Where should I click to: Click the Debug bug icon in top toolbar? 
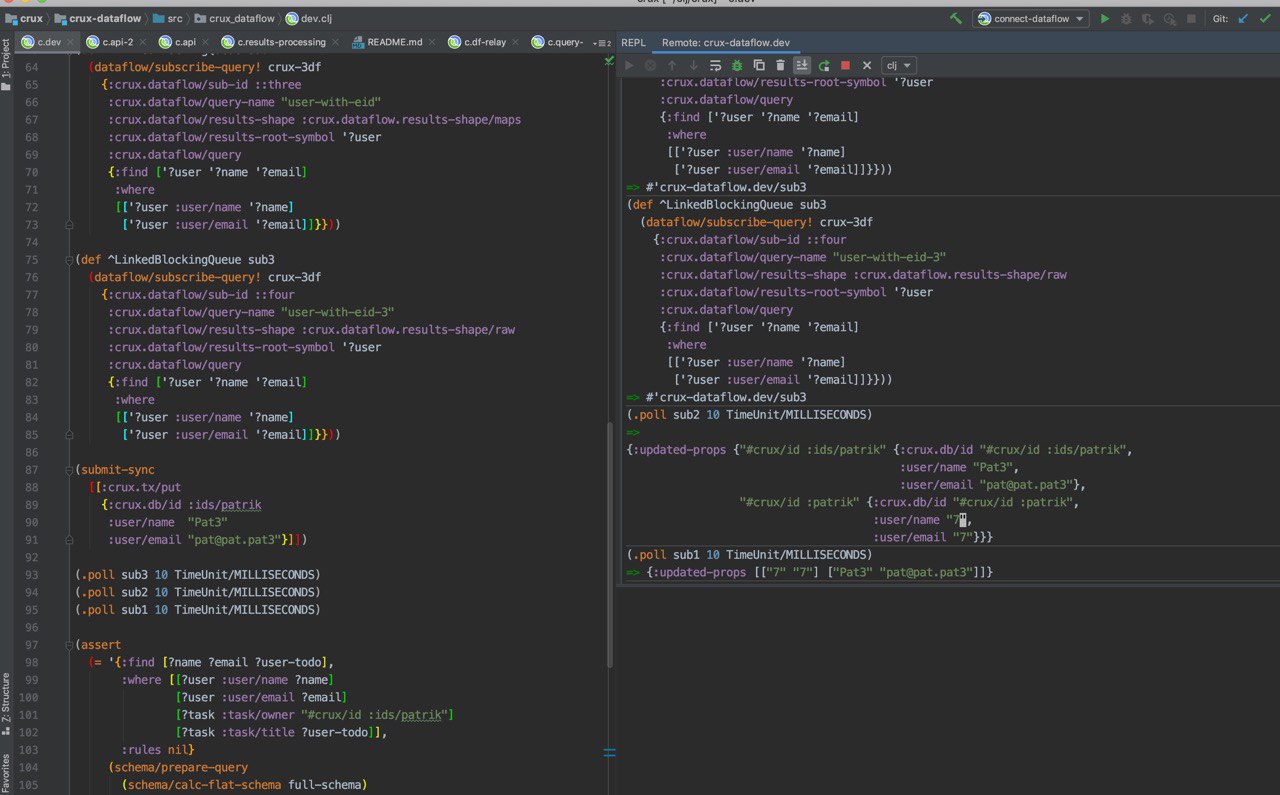point(1126,18)
